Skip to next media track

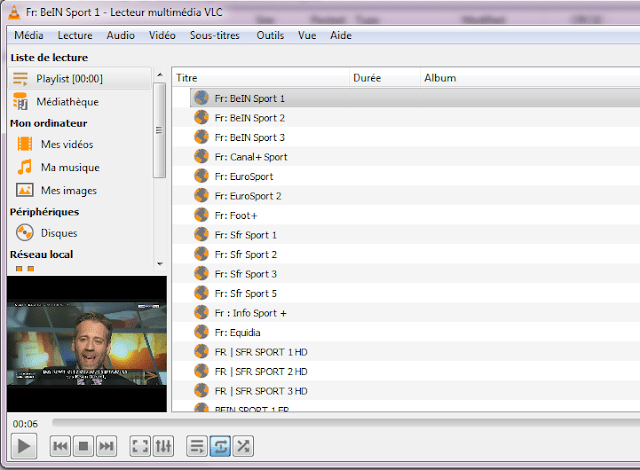pos(107,446)
